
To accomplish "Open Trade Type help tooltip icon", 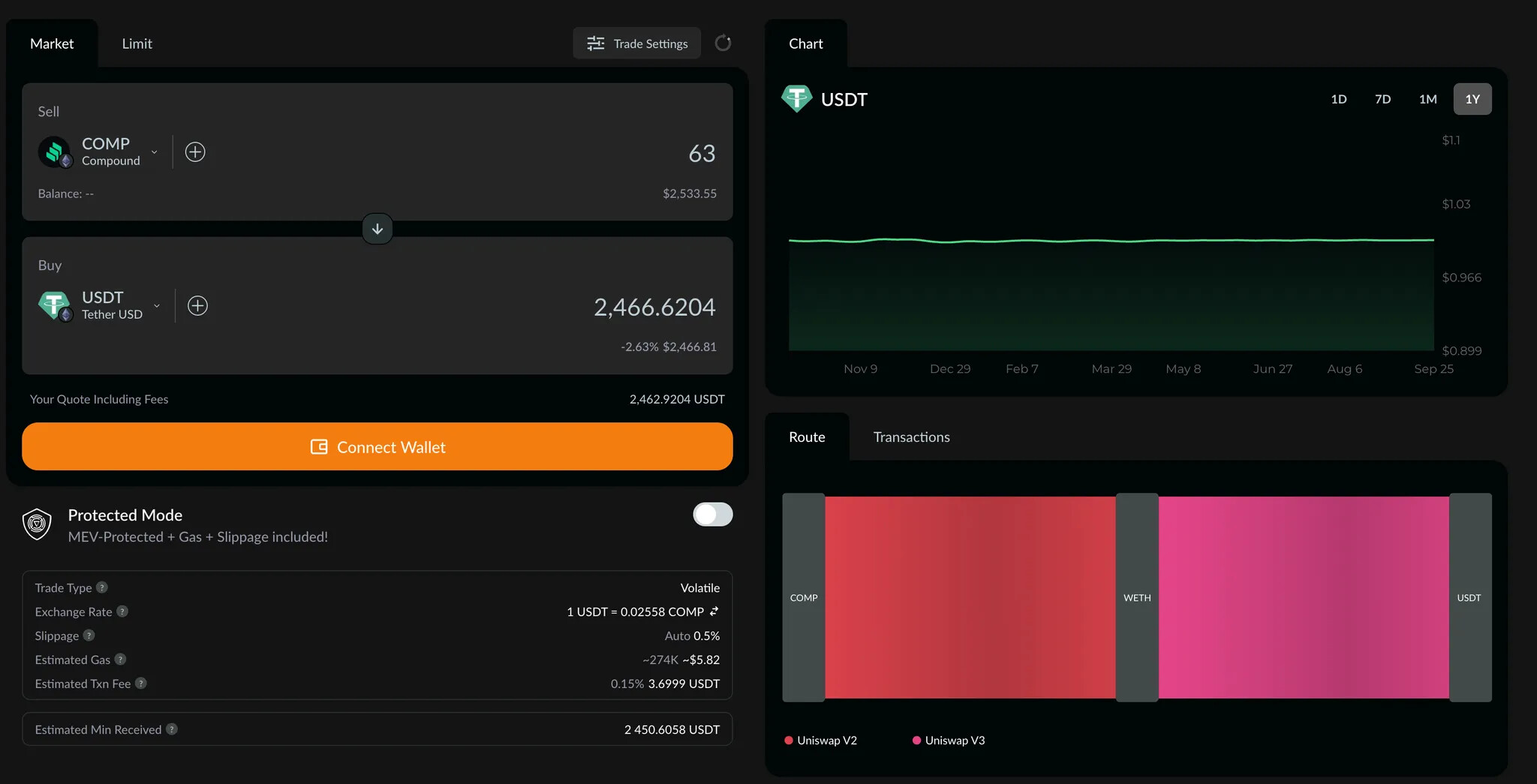I will 102,587.
